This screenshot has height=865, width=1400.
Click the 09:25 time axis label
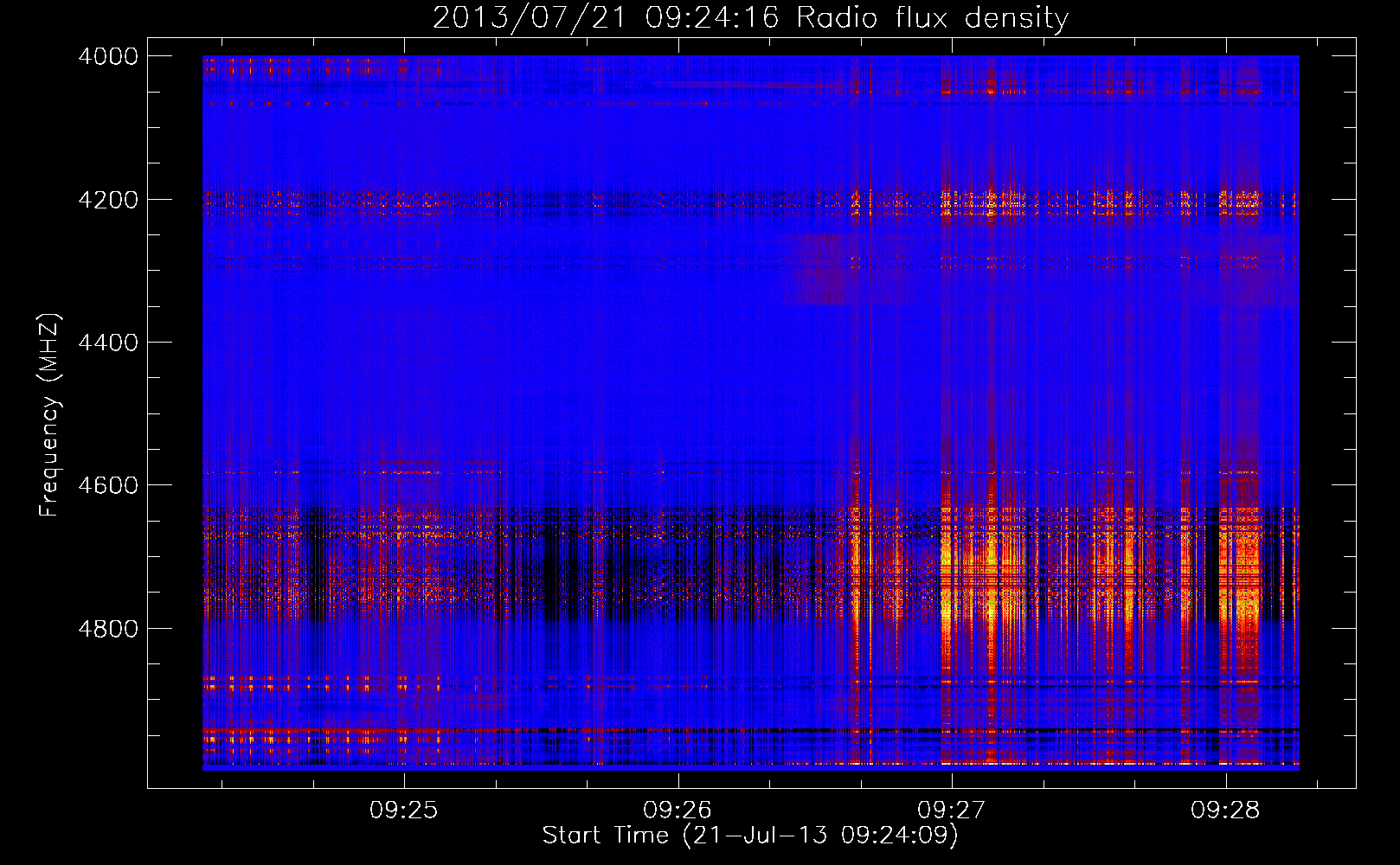(x=404, y=810)
